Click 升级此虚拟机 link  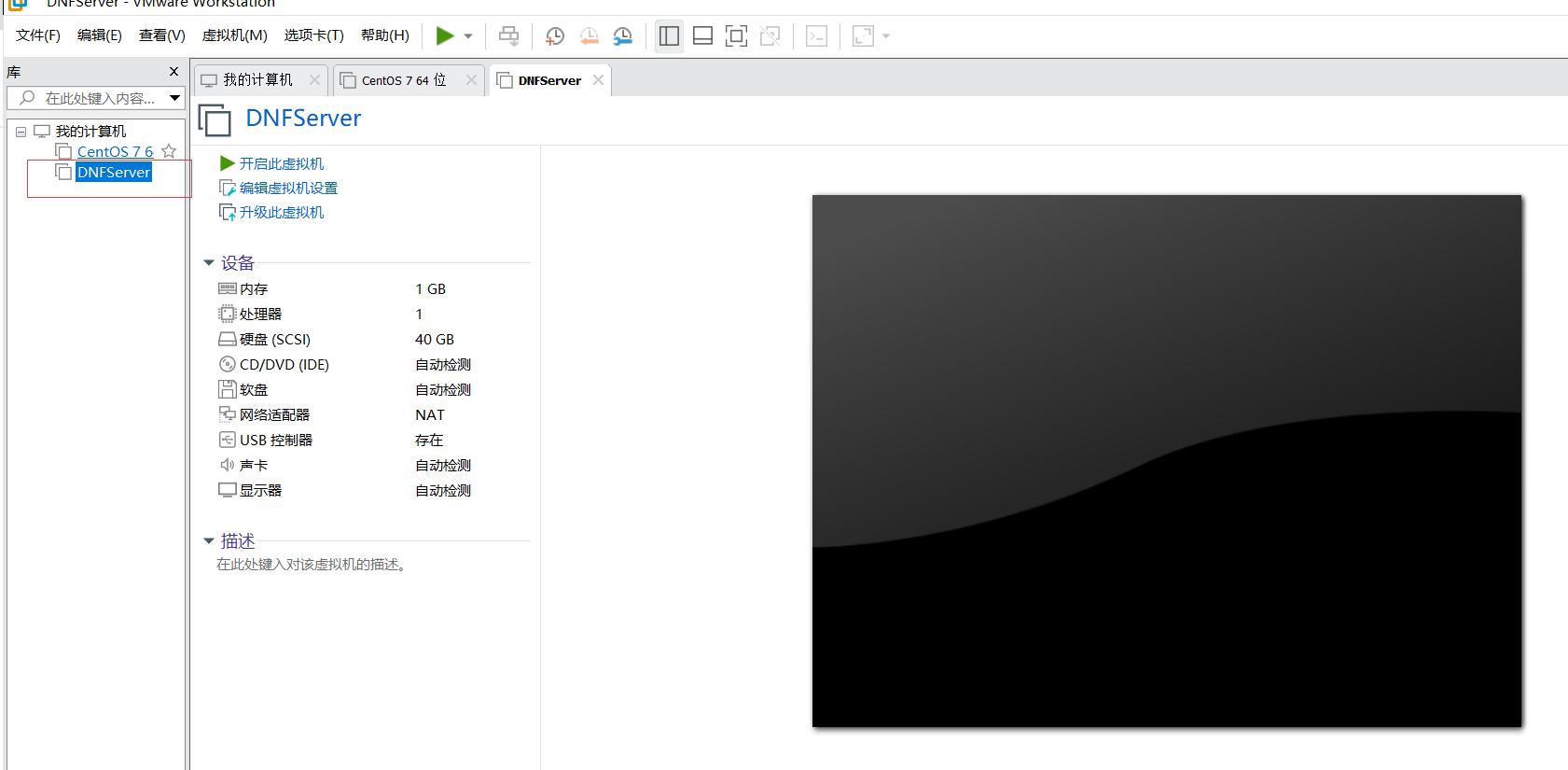pyautogui.click(x=281, y=212)
